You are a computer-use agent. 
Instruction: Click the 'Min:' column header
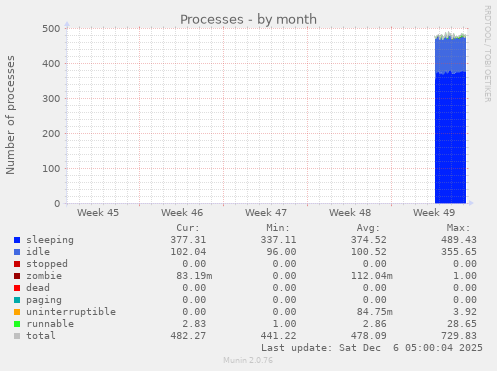coord(278,228)
